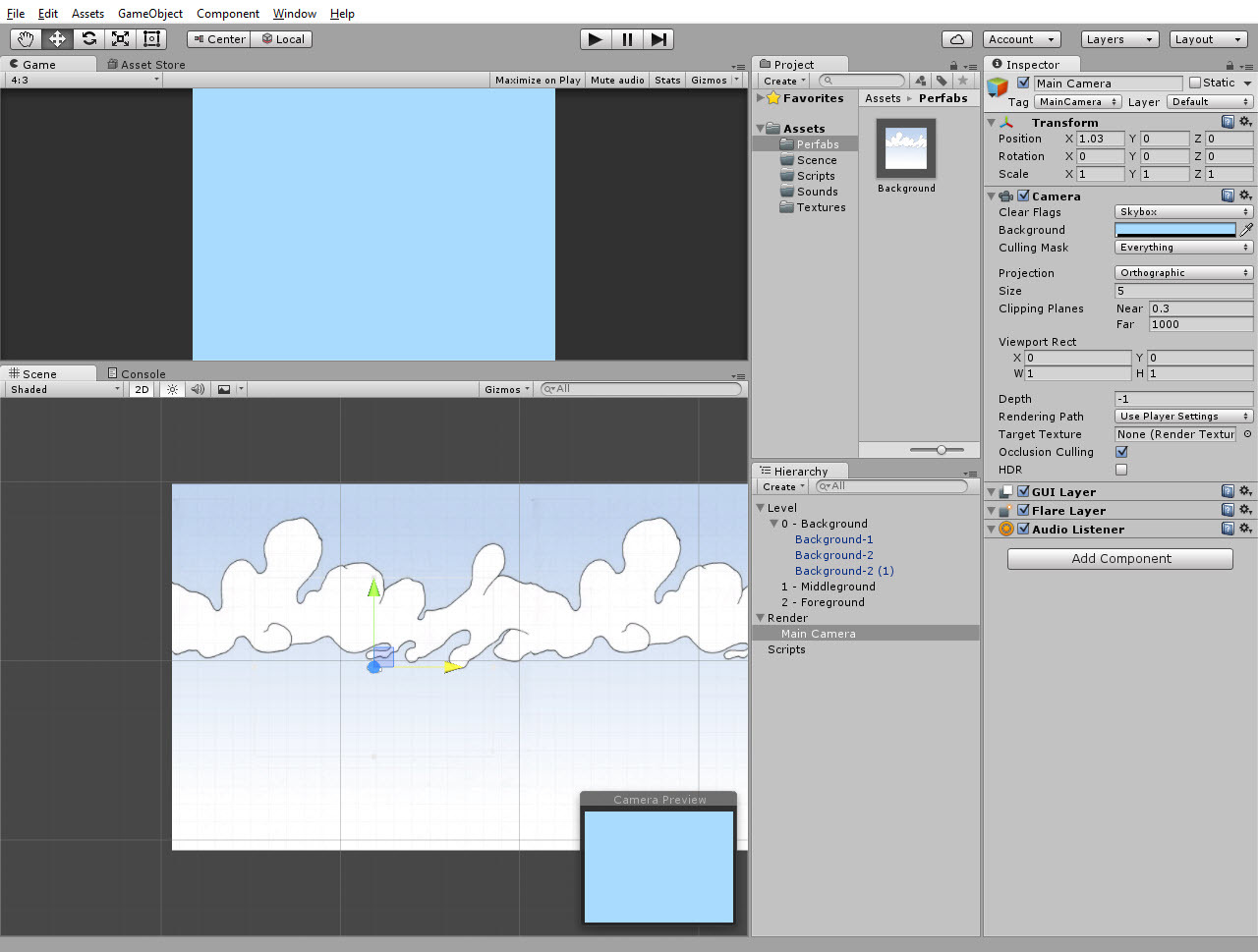Open Camera Background color swatch

coord(1175,230)
